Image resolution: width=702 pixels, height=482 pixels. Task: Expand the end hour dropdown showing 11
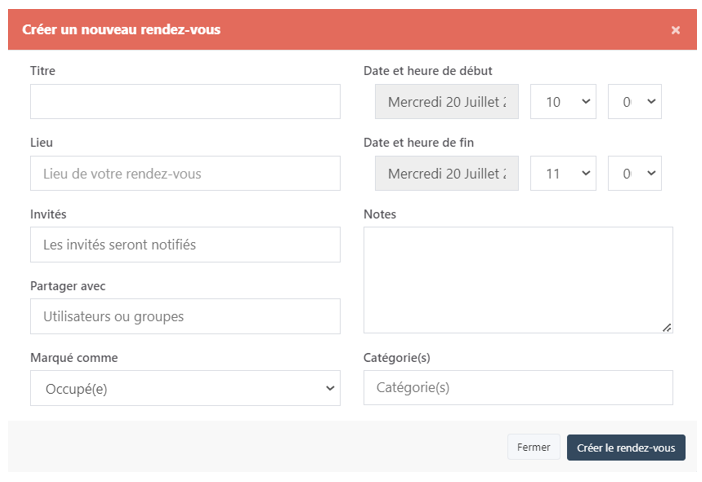pyautogui.click(x=562, y=174)
